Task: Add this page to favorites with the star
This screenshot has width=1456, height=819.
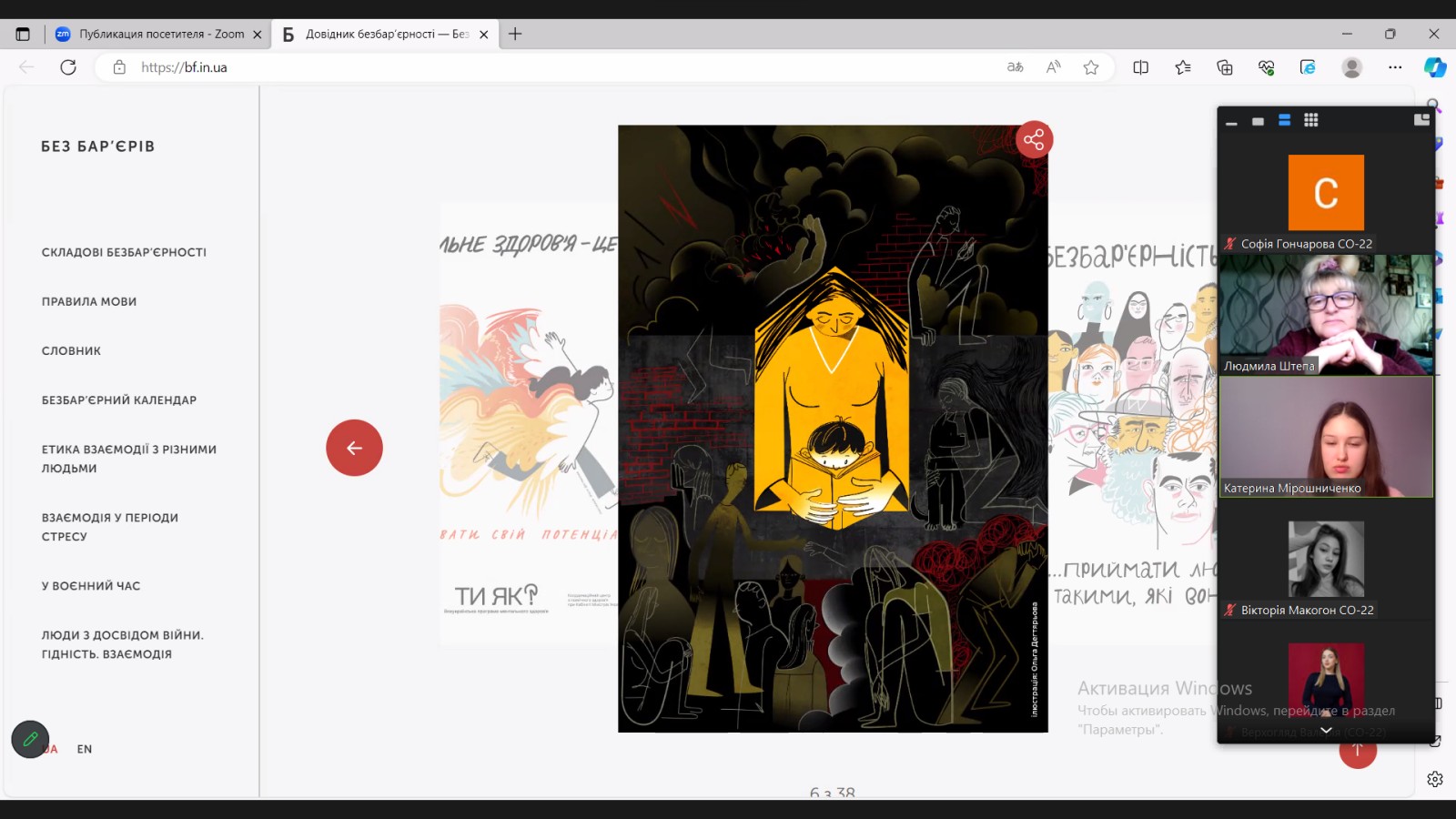Action: [1091, 67]
